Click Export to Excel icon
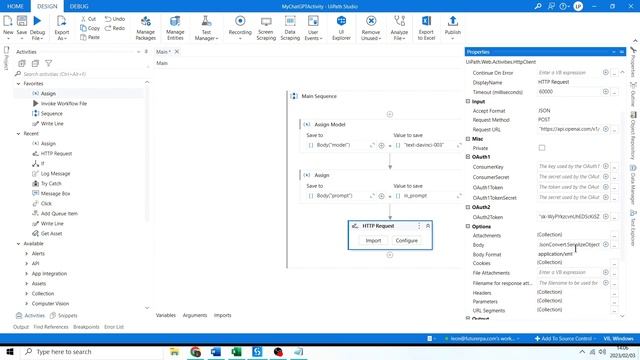This screenshot has width=640, height=360. pyautogui.click(x=426, y=28)
